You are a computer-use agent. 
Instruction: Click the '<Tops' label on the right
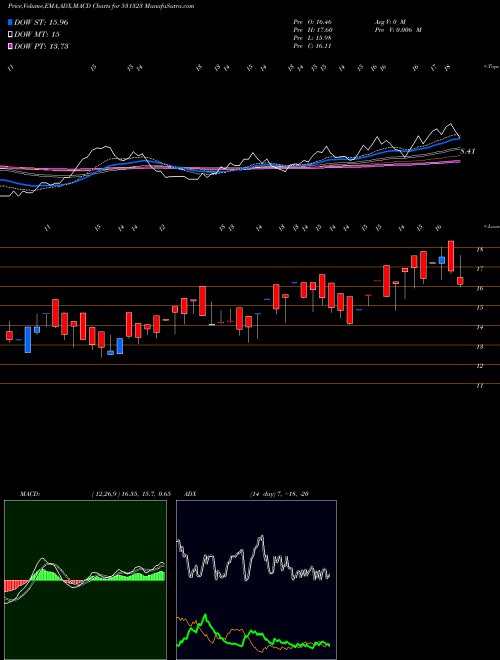491,67
